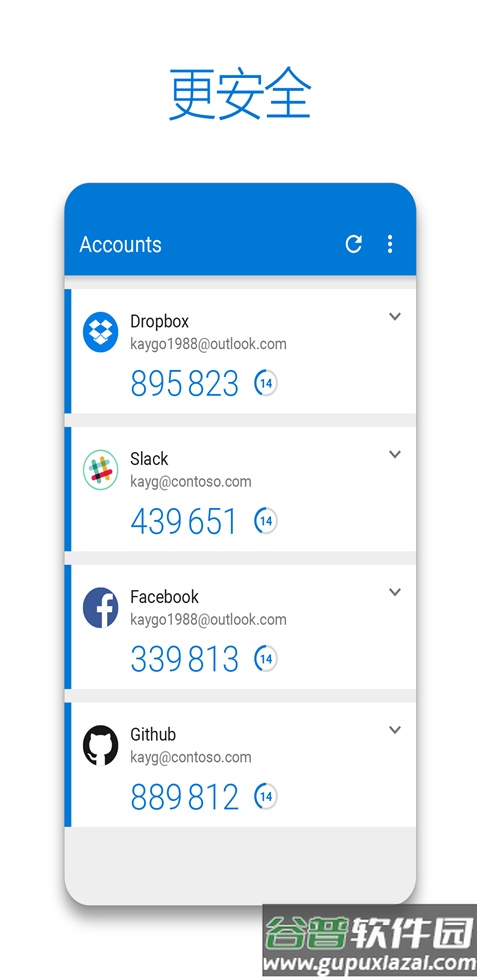Tap the Slack countdown timer circle
This screenshot has height=980, width=480.
(266, 521)
